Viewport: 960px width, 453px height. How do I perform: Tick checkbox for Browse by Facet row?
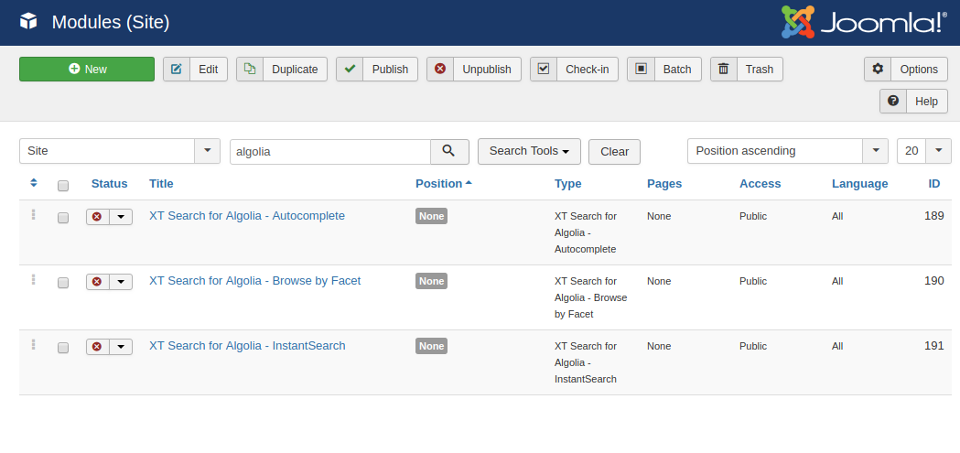click(63, 282)
